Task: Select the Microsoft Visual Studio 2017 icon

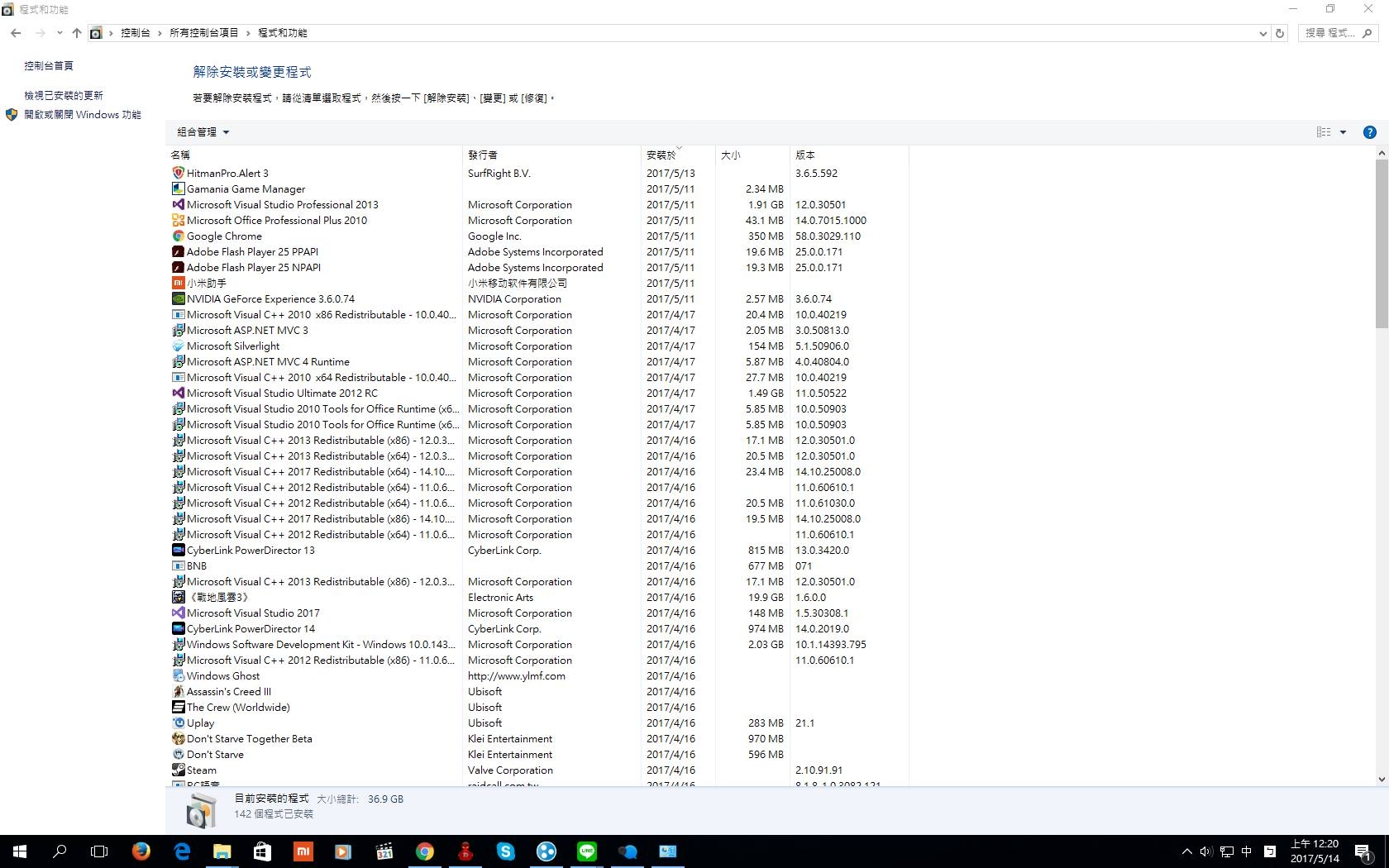Action: [x=178, y=613]
